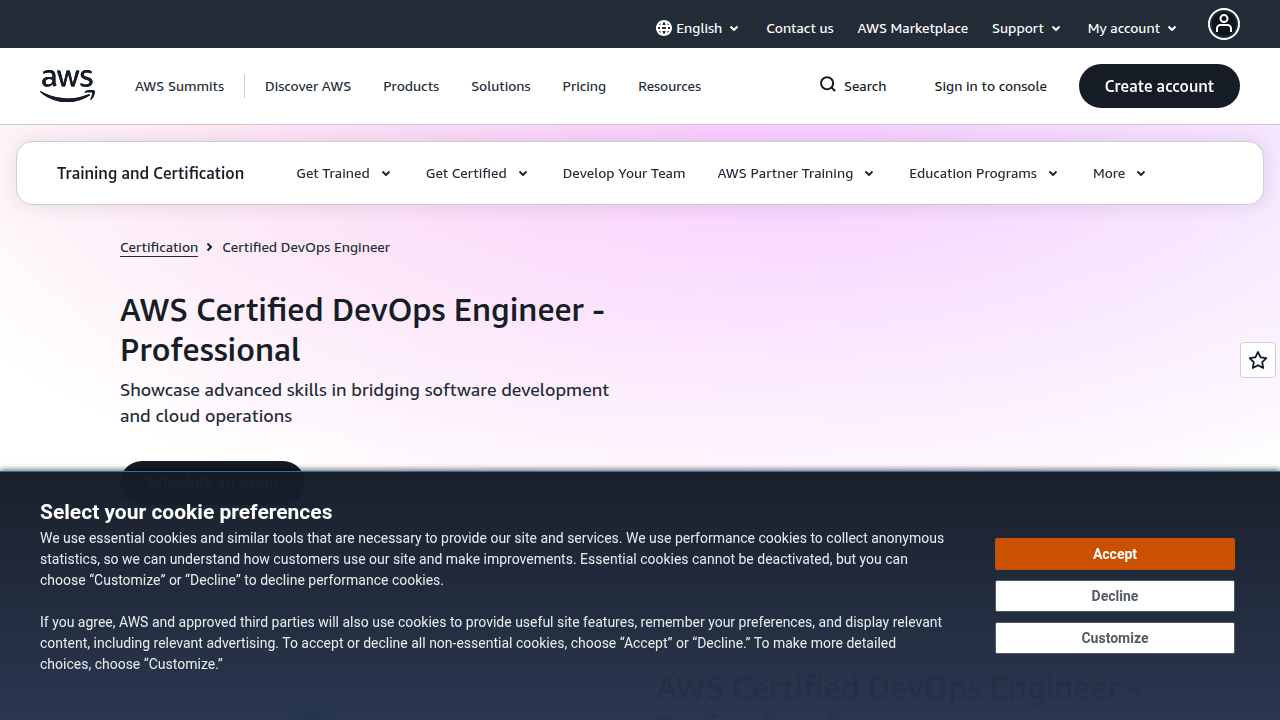Image resolution: width=1280 pixels, height=720 pixels.
Task: Expand the Get Certified menu
Action: point(477,173)
